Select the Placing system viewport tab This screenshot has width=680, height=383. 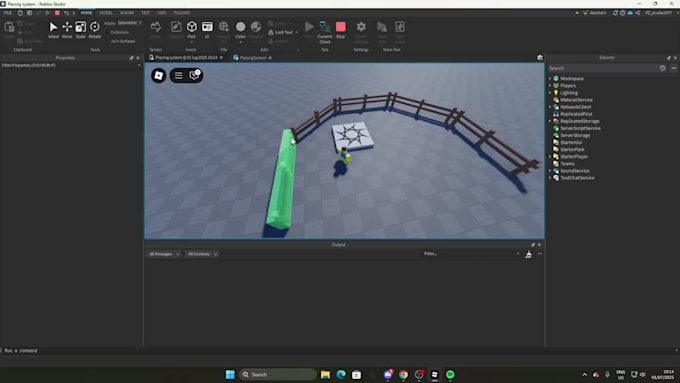point(186,58)
